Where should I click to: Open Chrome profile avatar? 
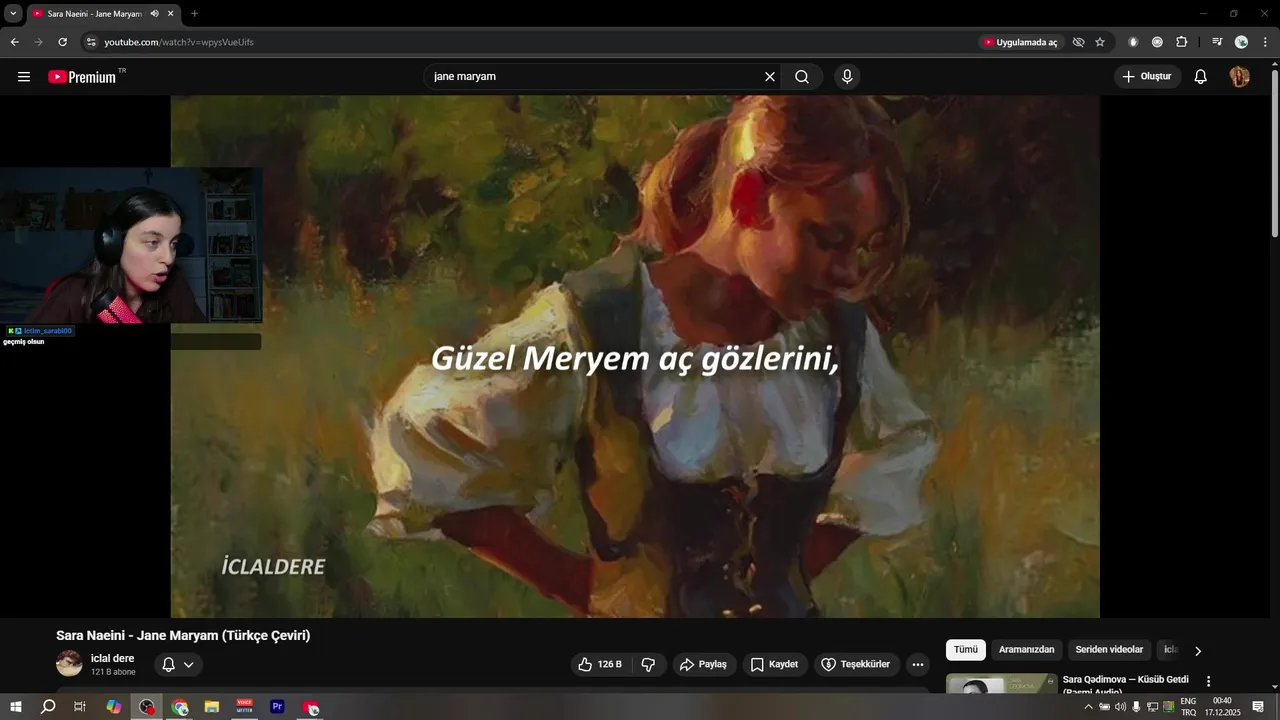[x=1241, y=42]
